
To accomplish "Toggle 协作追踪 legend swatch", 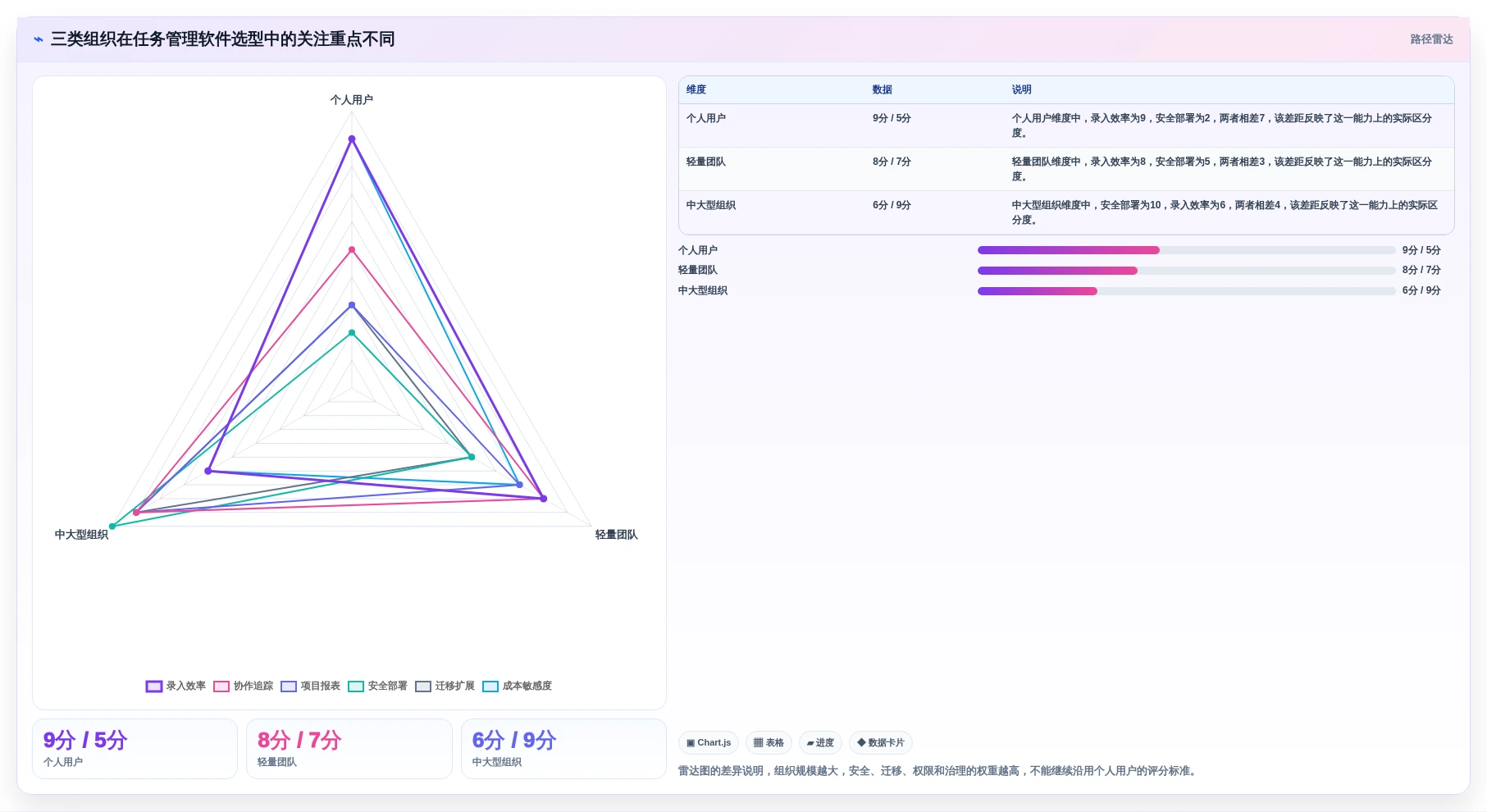I will click(221, 687).
